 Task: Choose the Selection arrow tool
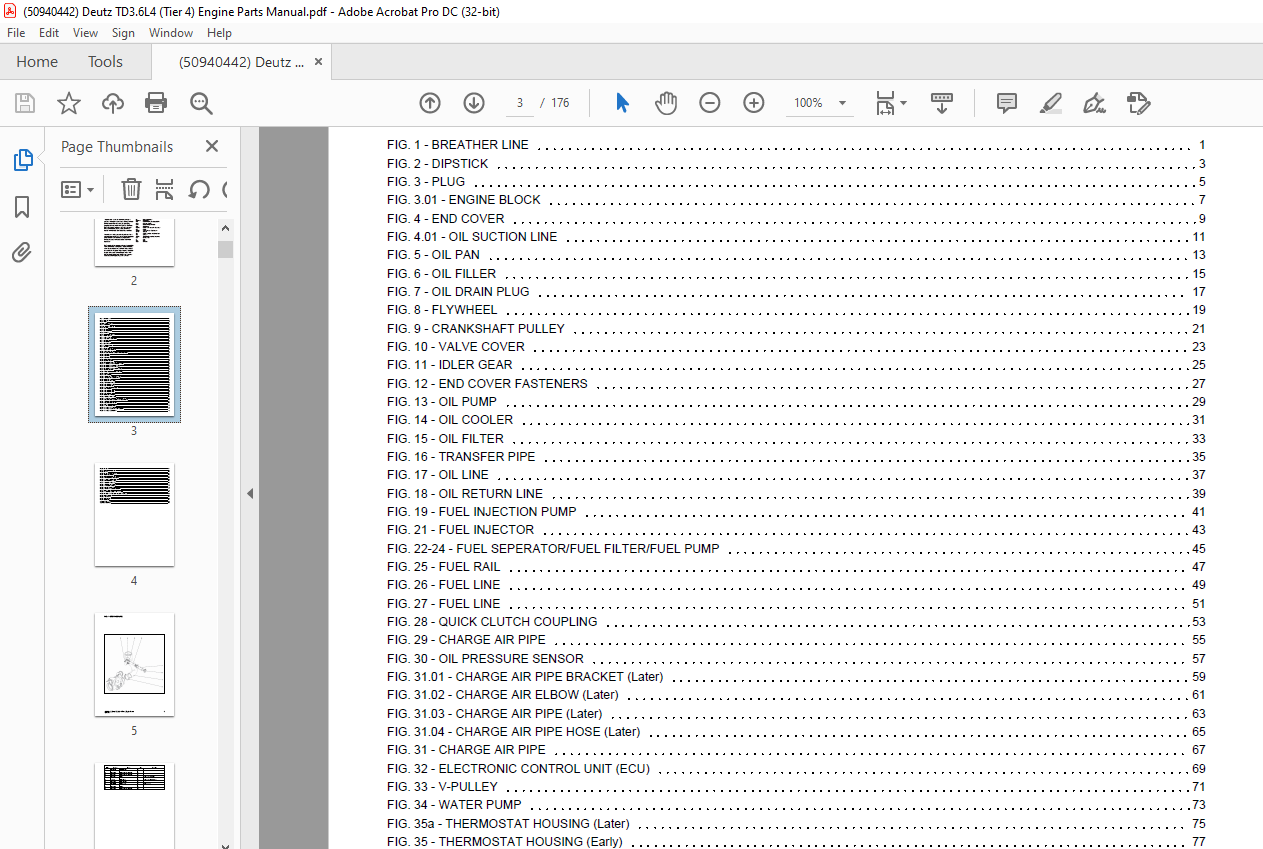(622, 103)
